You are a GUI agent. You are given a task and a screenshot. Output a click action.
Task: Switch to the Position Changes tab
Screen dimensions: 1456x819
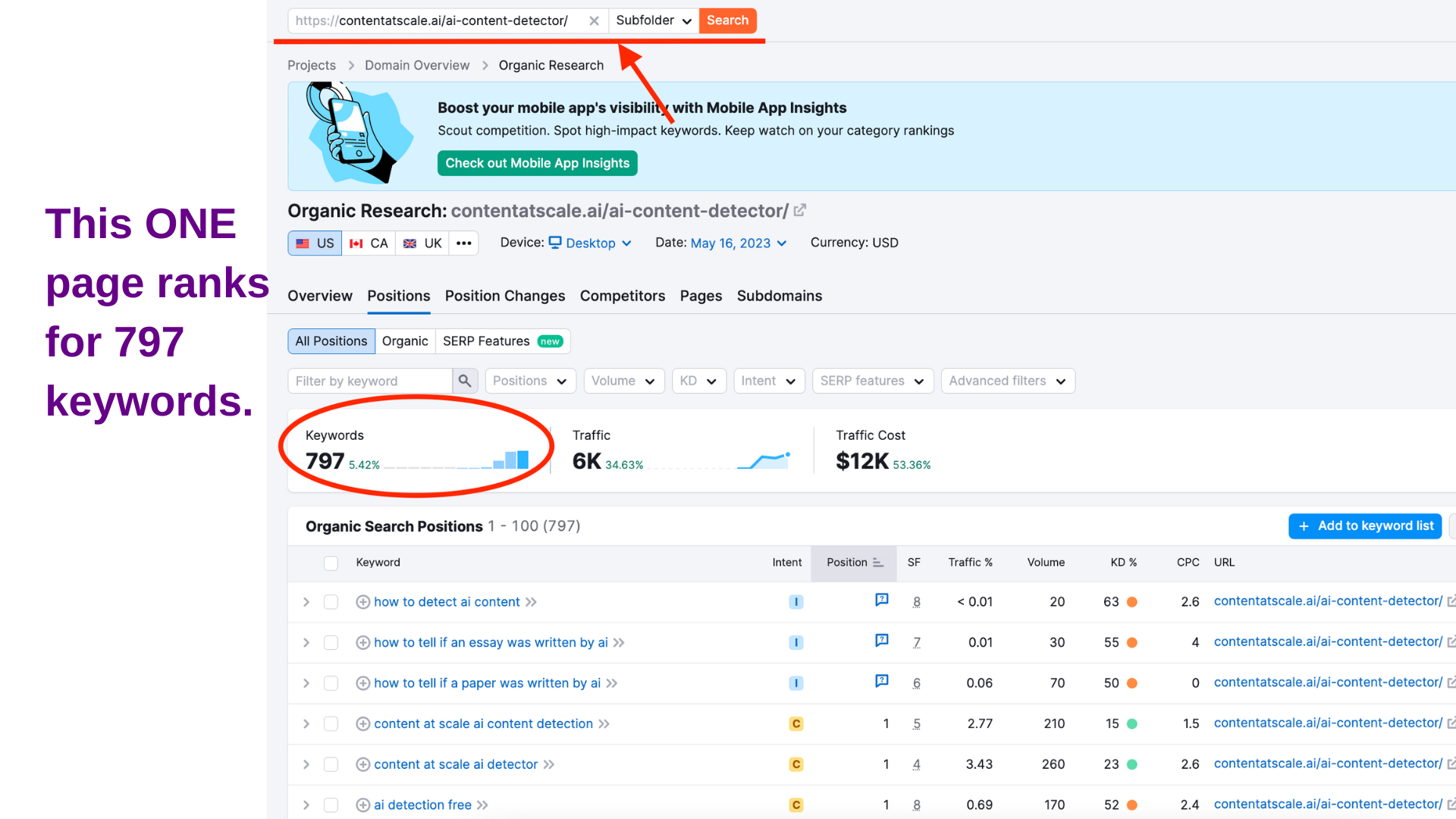tap(504, 296)
